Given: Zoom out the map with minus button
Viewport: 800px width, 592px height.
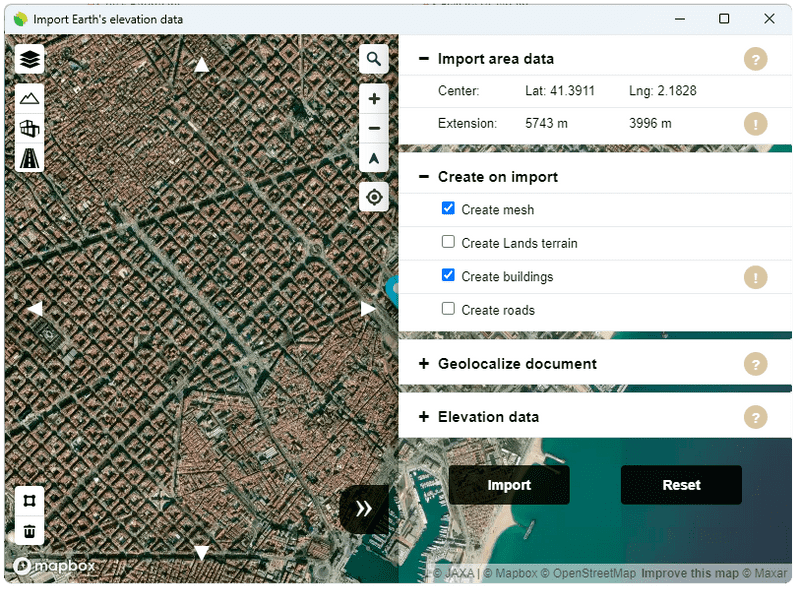Looking at the screenshot, I should coord(374,128).
